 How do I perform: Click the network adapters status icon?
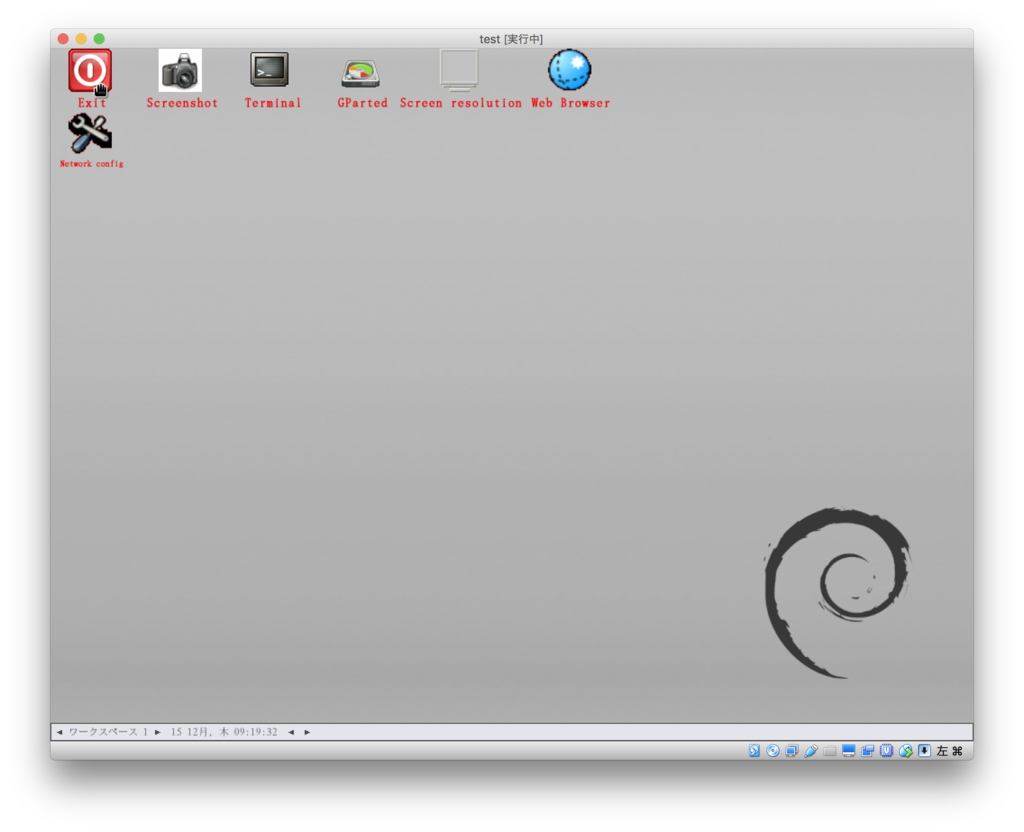pos(792,751)
